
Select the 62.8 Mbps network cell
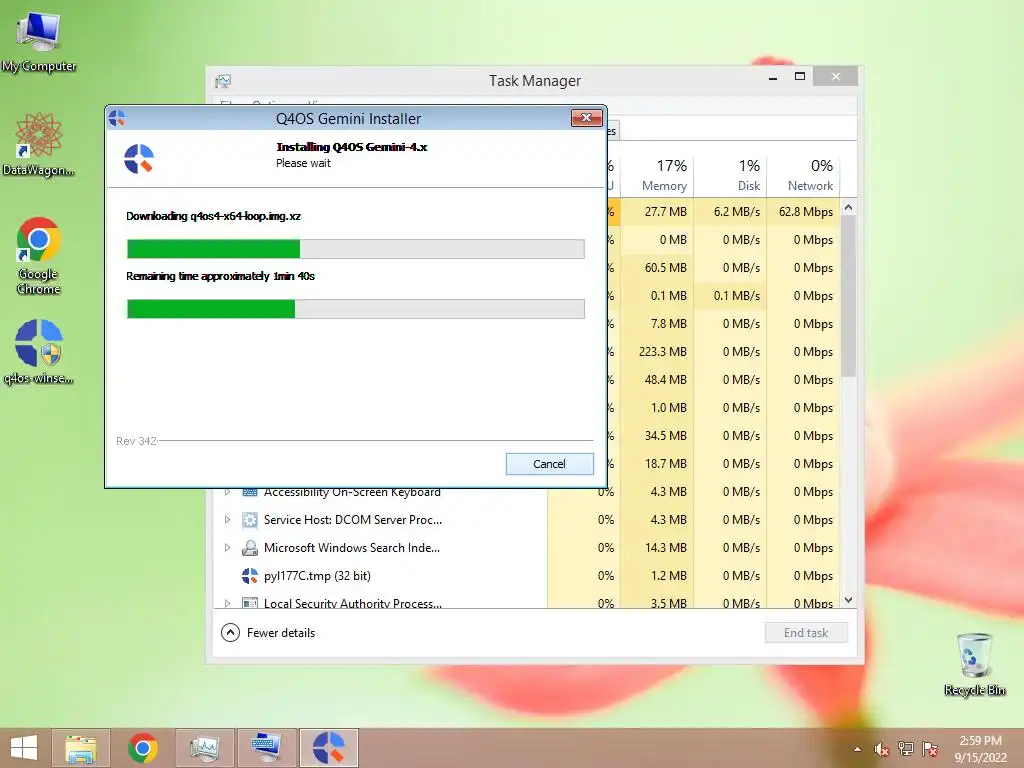pyautogui.click(x=803, y=212)
